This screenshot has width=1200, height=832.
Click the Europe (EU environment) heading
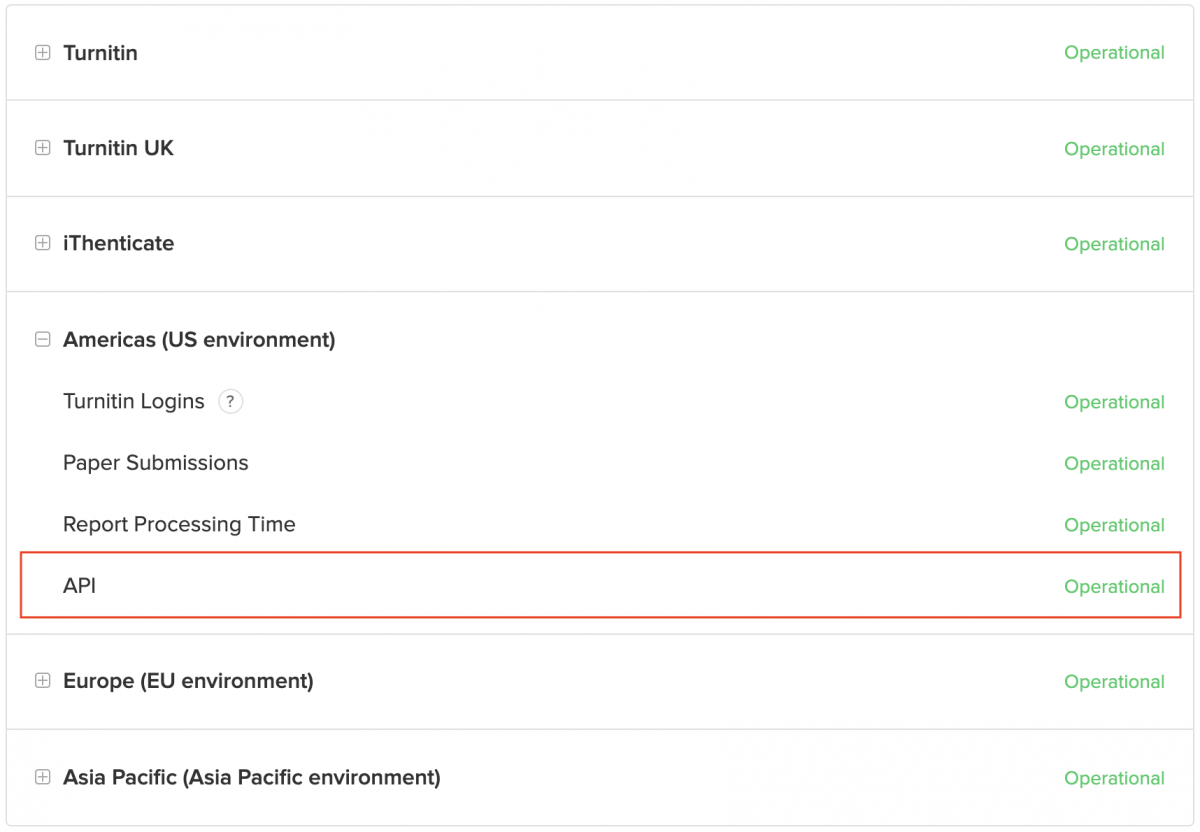click(x=188, y=681)
